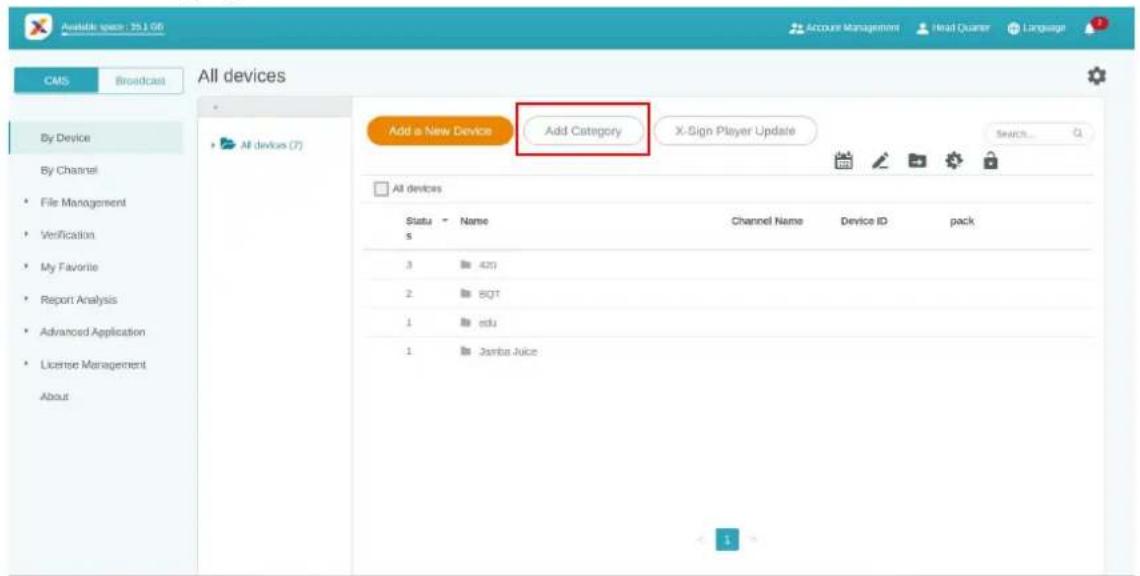The height and width of the screenshot is (576, 1140).
Task: Expand the All devices (7) tree node arrow
Action: pos(214,145)
